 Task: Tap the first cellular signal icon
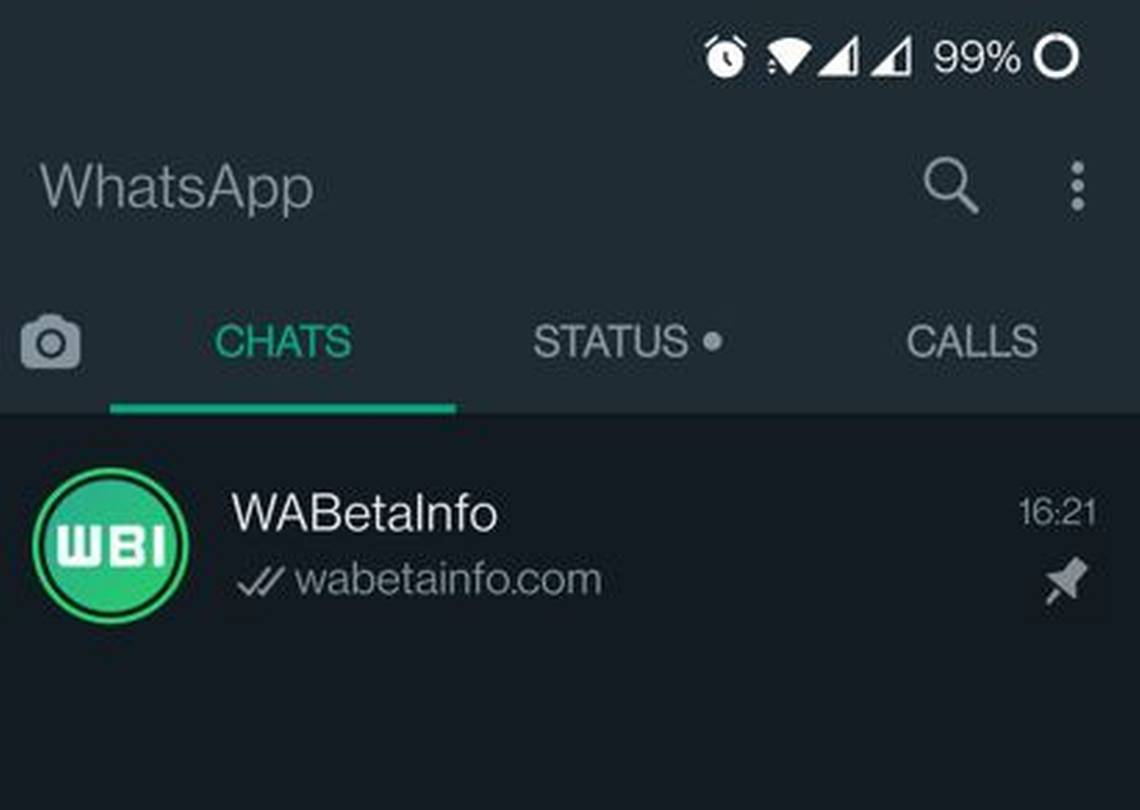click(838, 57)
